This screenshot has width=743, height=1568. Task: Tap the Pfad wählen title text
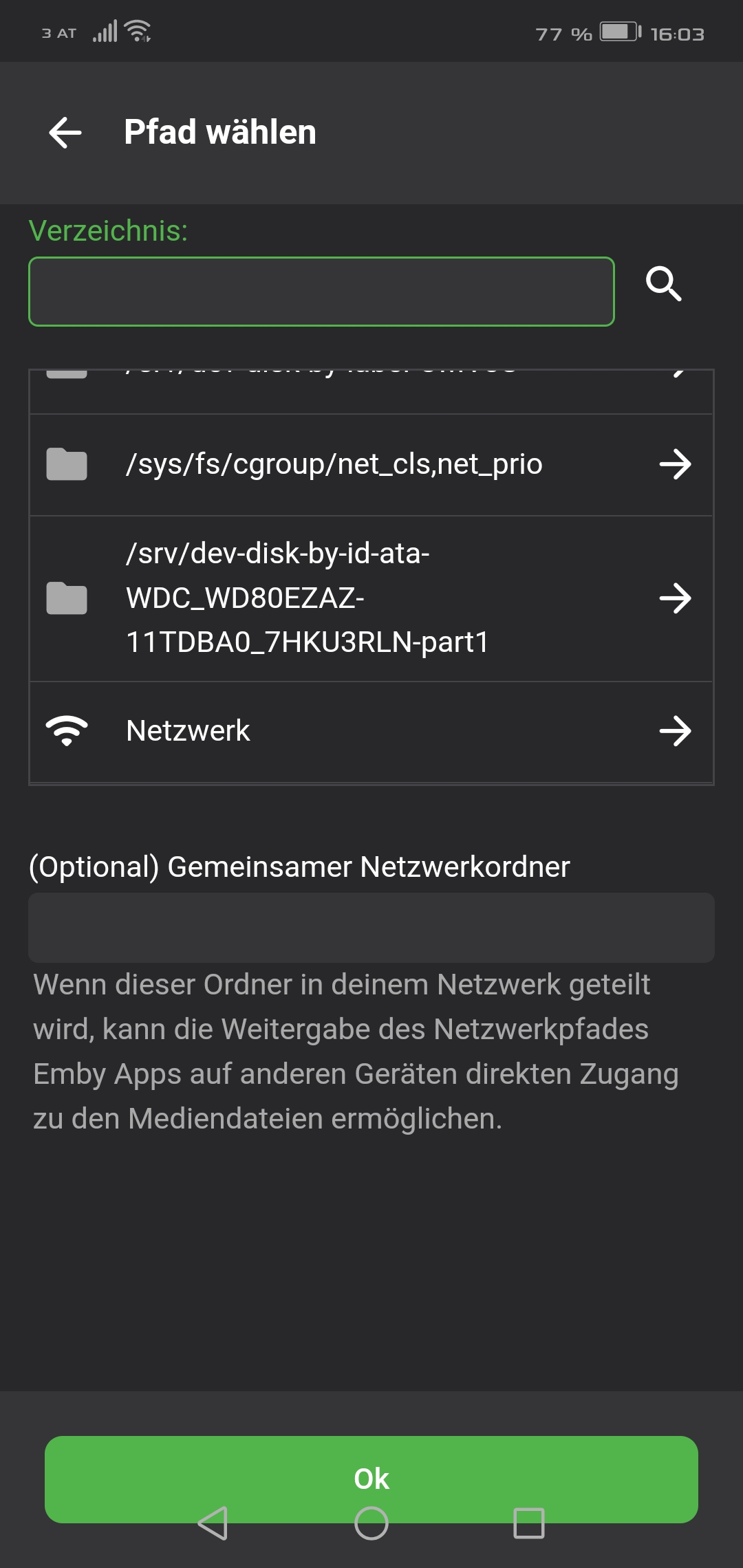point(220,132)
